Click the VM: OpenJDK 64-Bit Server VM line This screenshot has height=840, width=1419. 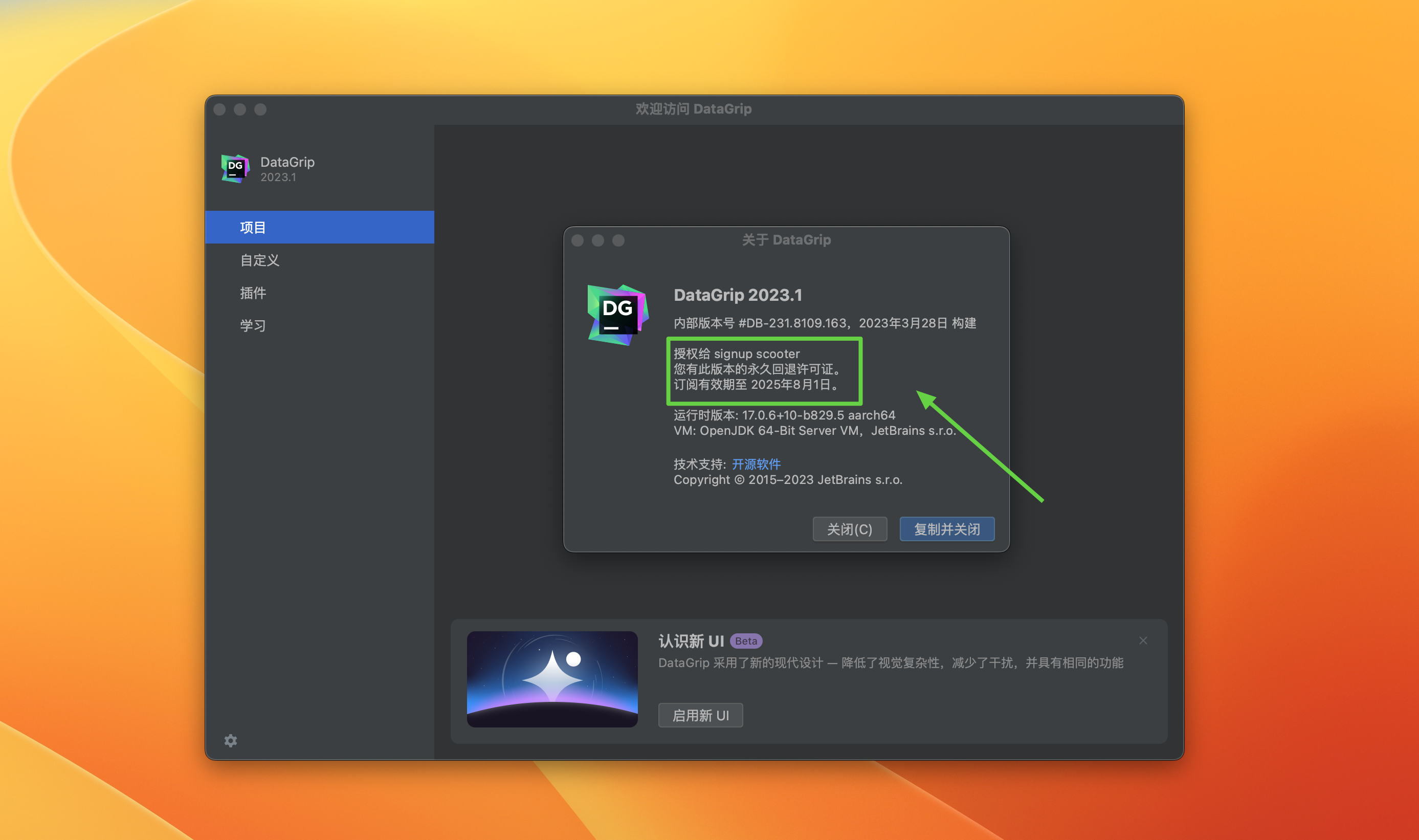815,430
